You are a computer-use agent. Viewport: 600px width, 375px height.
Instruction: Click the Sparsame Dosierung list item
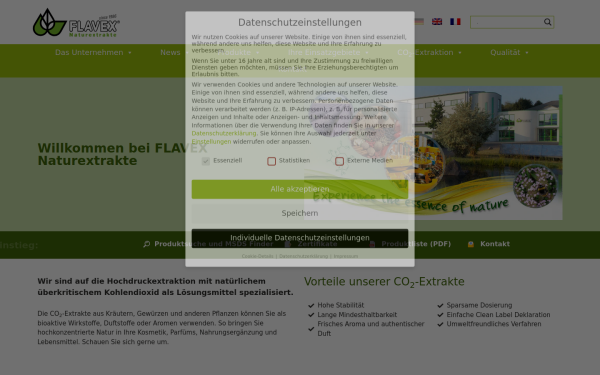(479, 305)
